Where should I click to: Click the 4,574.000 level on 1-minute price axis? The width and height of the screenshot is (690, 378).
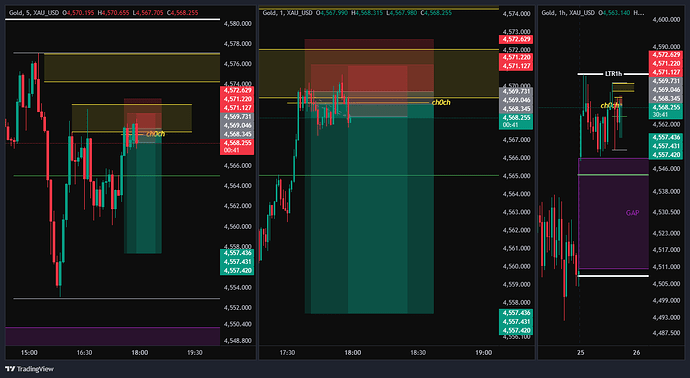point(516,14)
